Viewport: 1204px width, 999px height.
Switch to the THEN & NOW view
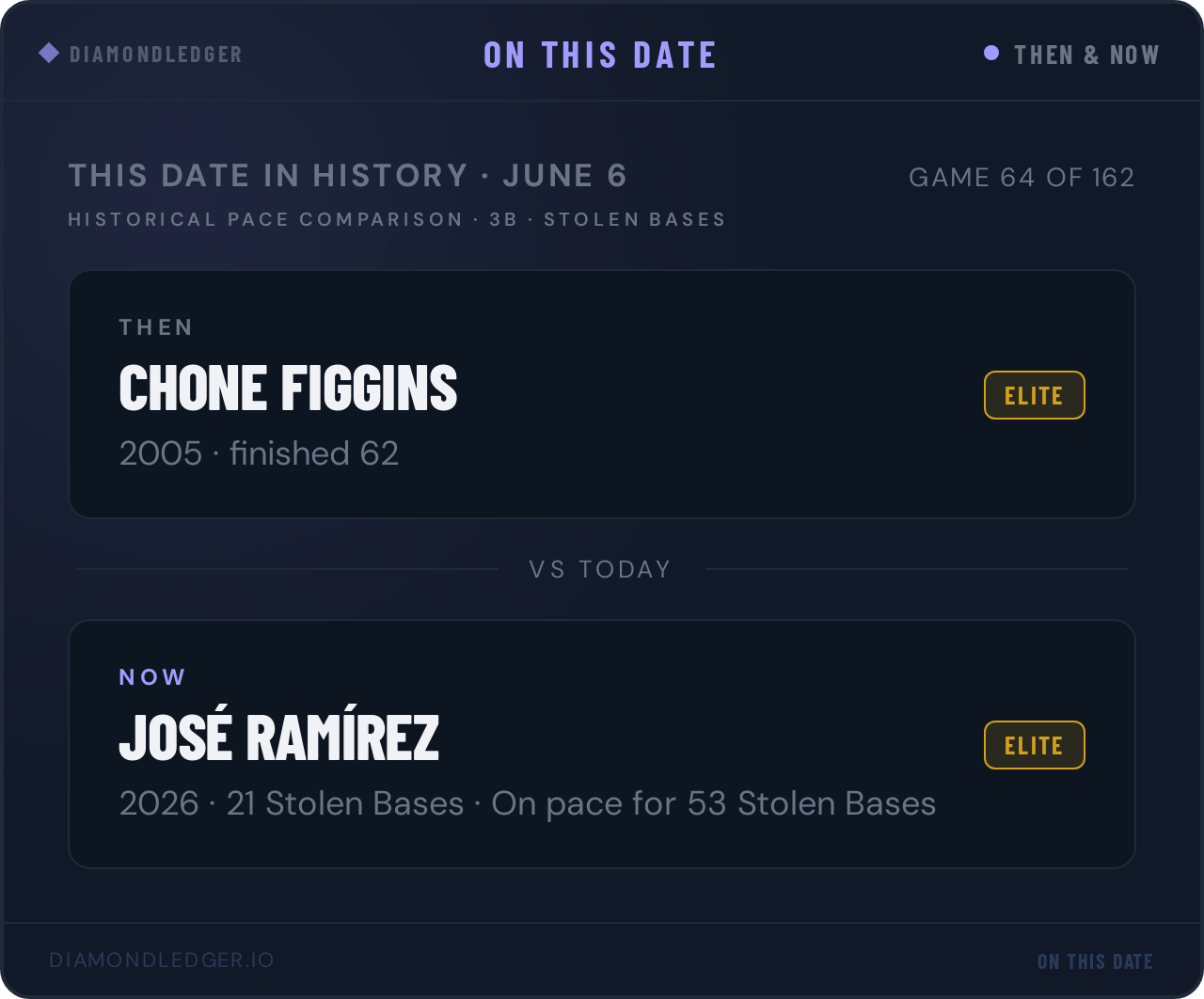tap(1086, 55)
